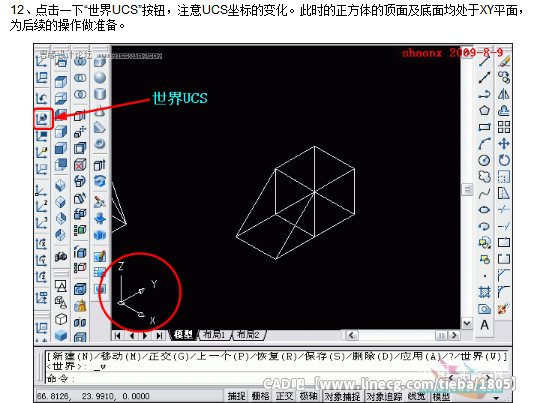Screen dimensions: 550x403
Task: Choose the Rotate modify tool
Action: pos(504,160)
